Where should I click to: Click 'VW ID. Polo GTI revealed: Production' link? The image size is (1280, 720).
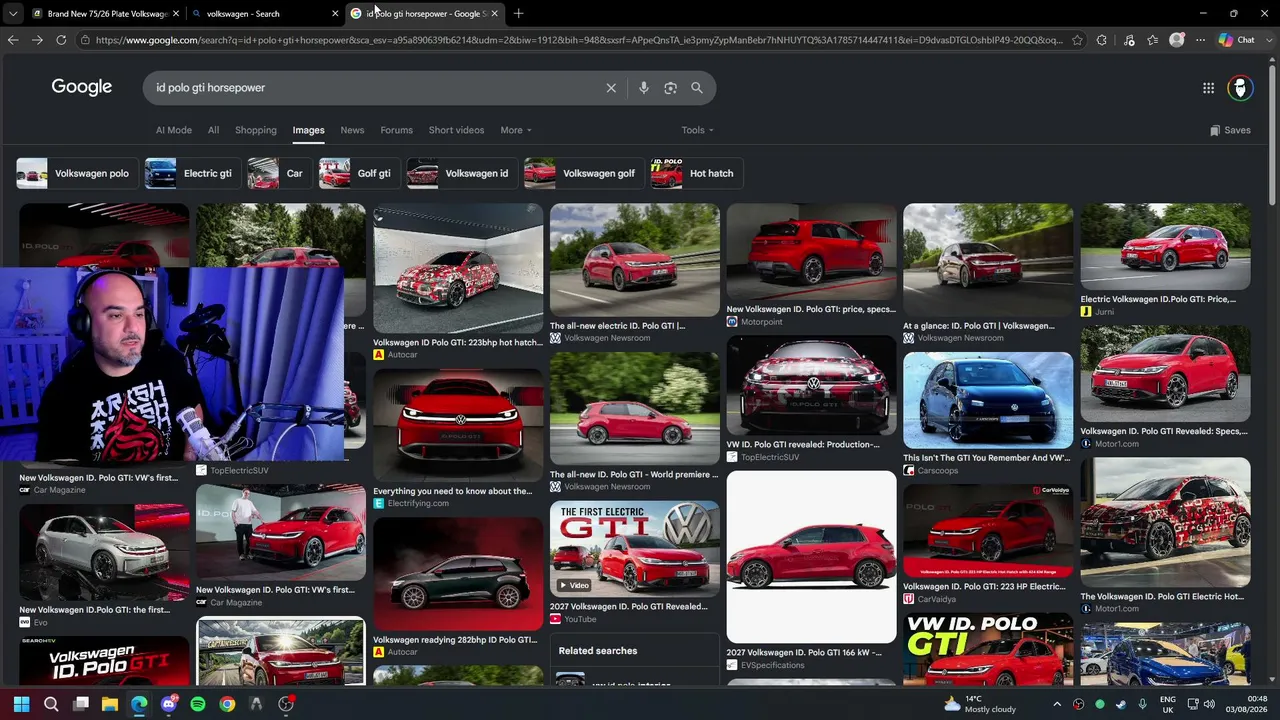tap(803, 444)
